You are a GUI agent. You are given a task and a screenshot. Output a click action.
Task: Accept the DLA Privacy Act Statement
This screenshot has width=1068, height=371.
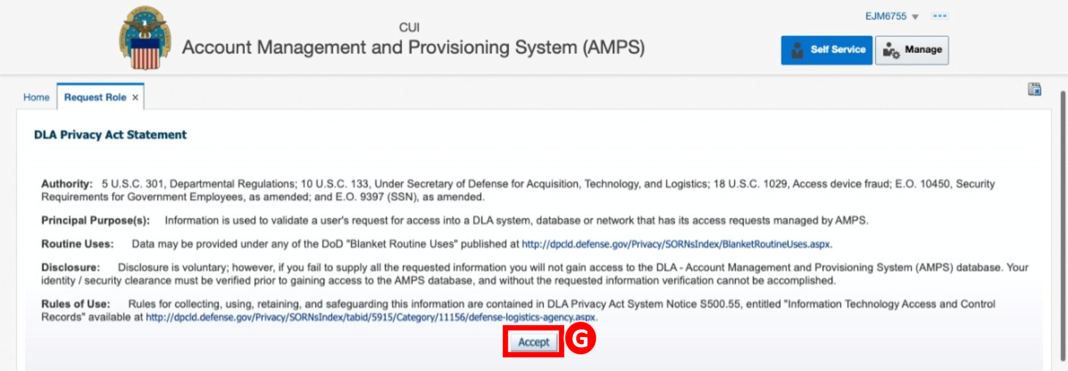(534, 342)
